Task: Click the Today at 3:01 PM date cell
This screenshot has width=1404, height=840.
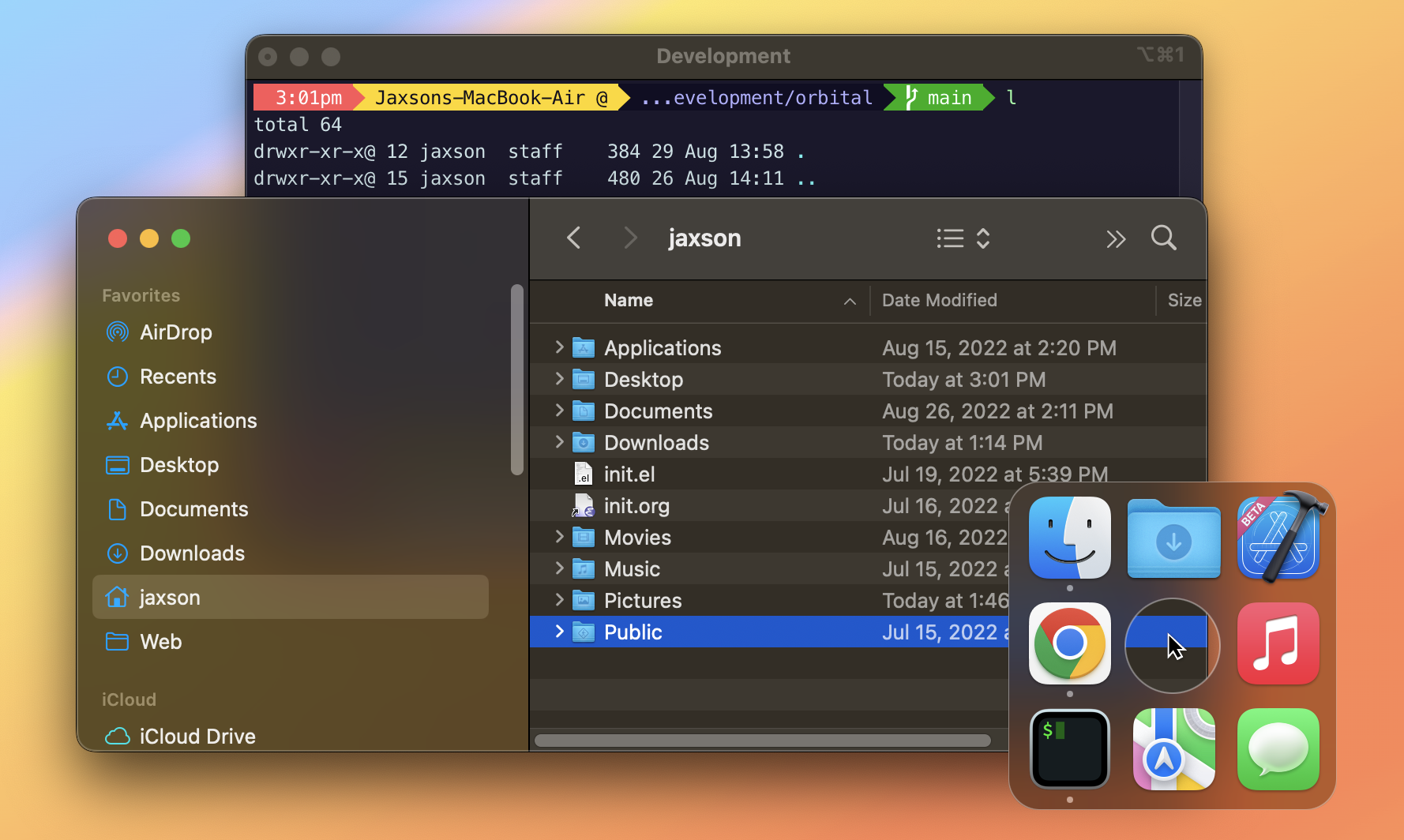Action: pyautogui.click(x=963, y=380)
